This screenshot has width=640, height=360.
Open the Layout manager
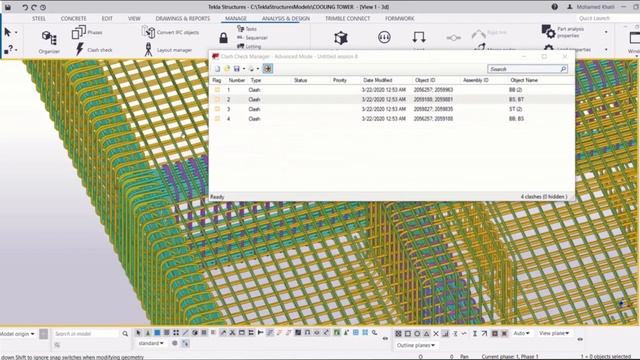pos(168,49)
